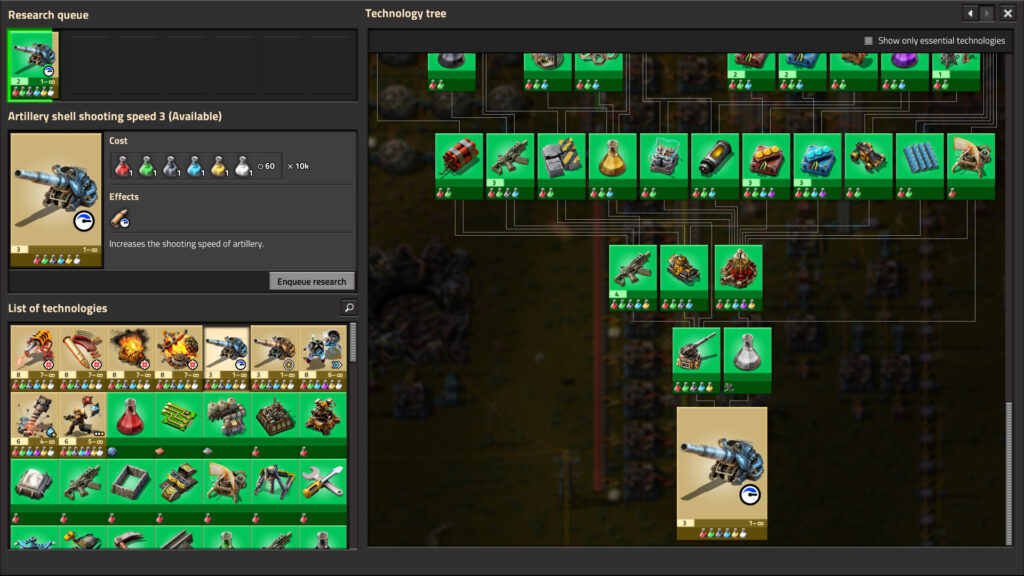Go back with the left arrow button

pyautogui.click(x=969, y=13)
